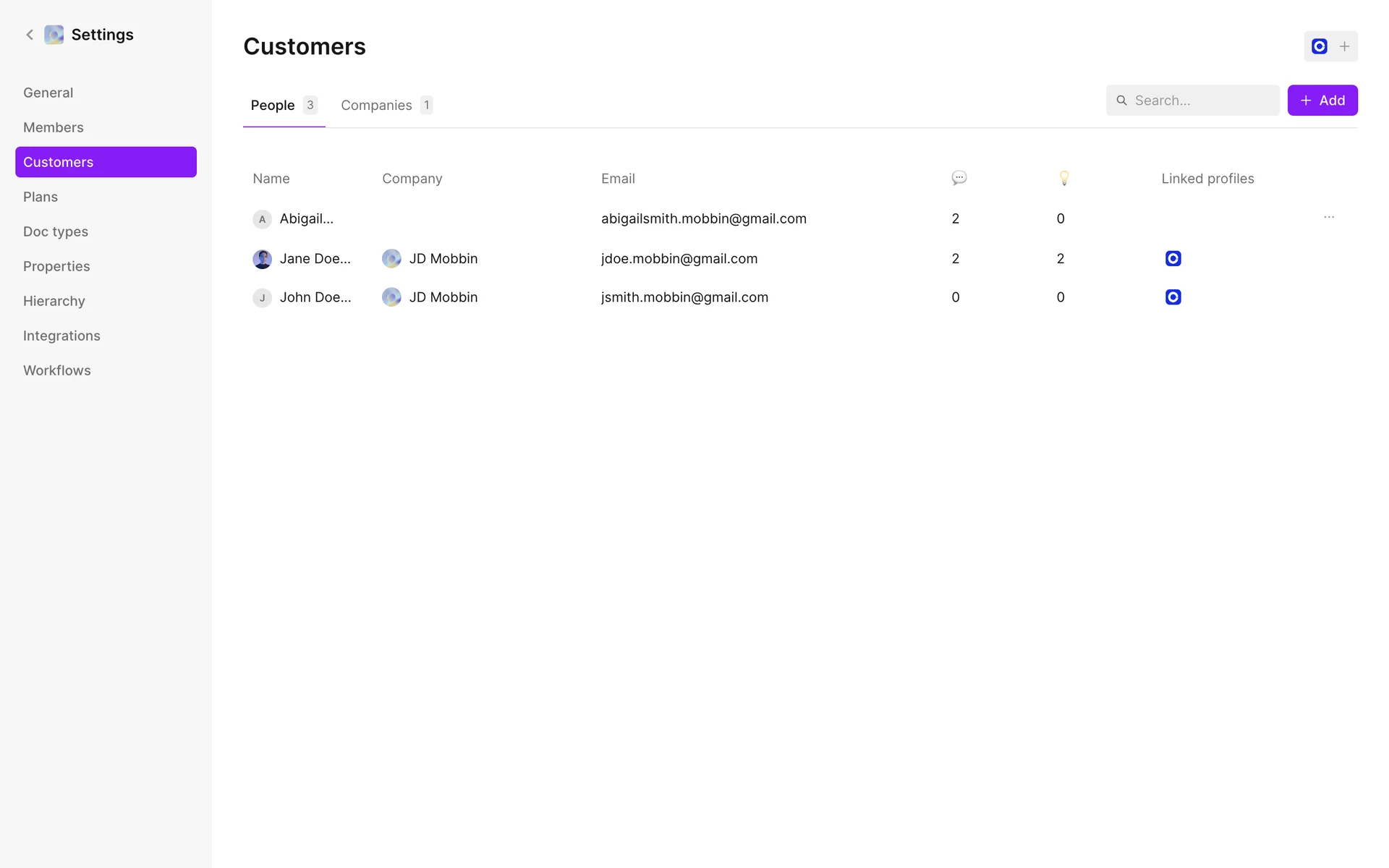Switch to the Companies tab
1389x868 pixels.
(386, 106)
